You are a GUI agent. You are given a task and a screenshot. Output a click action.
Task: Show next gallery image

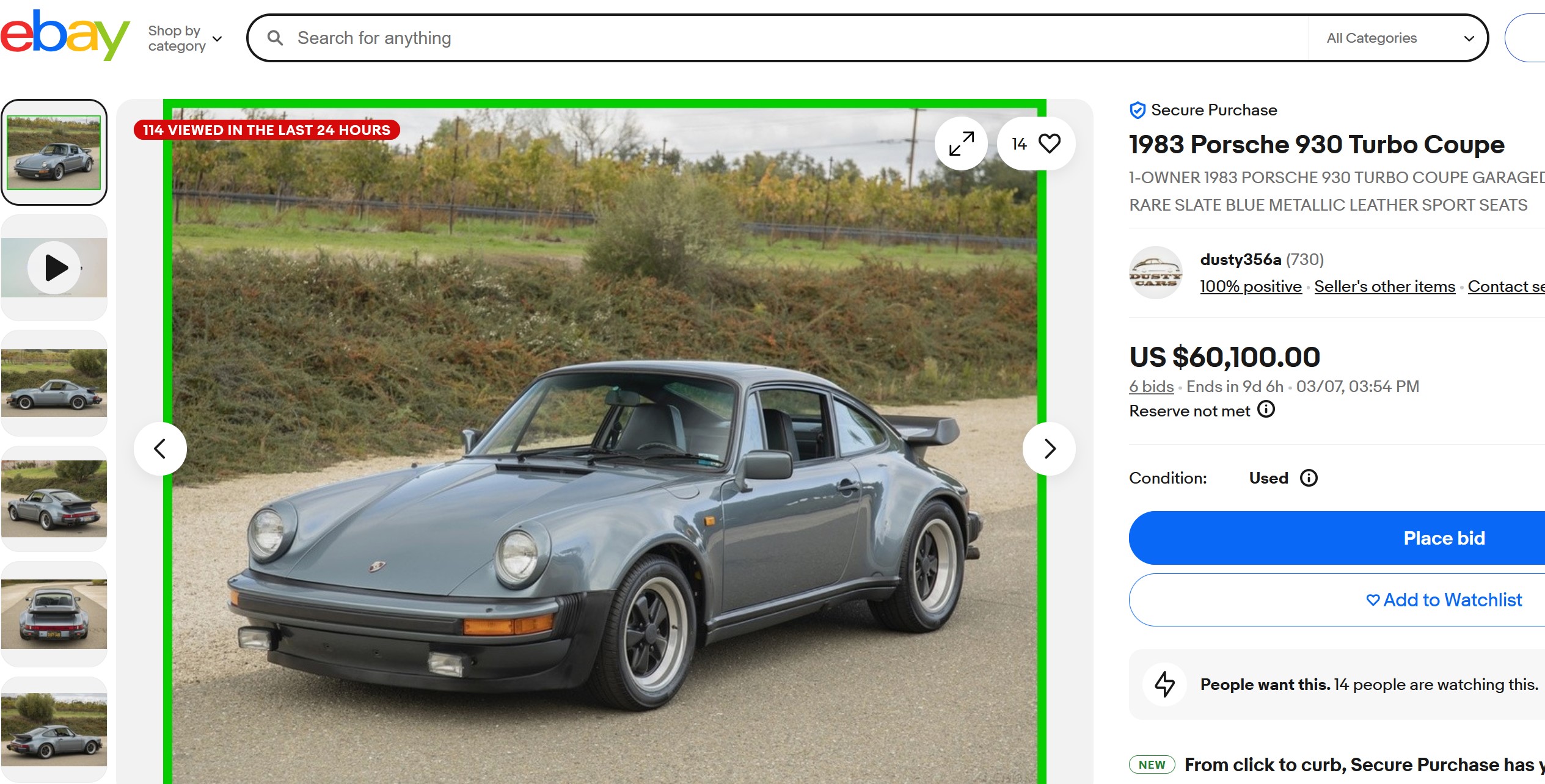(x=1049, y=449)
